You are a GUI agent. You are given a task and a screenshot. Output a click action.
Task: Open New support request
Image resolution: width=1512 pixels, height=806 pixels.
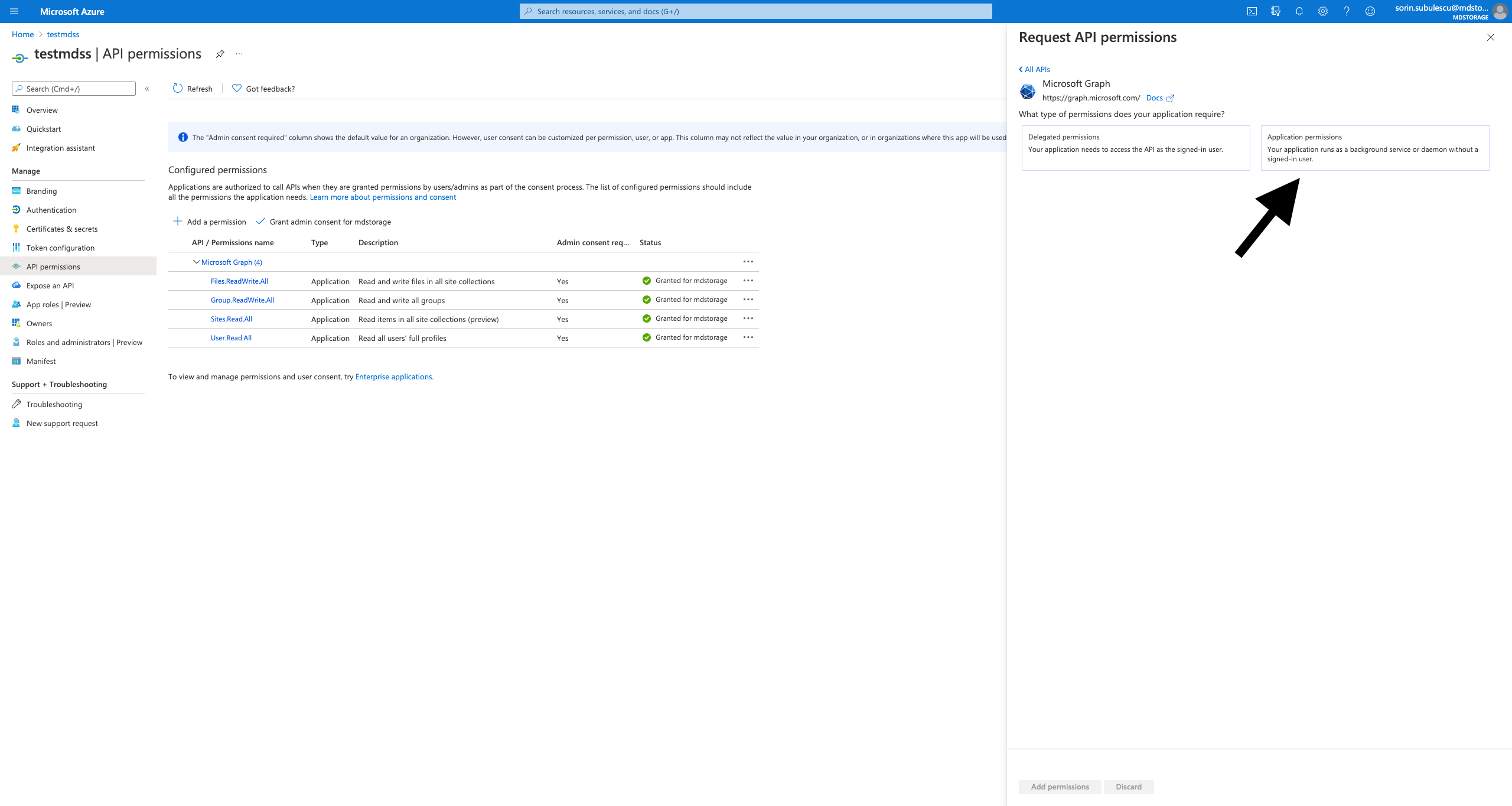point(78,423)
